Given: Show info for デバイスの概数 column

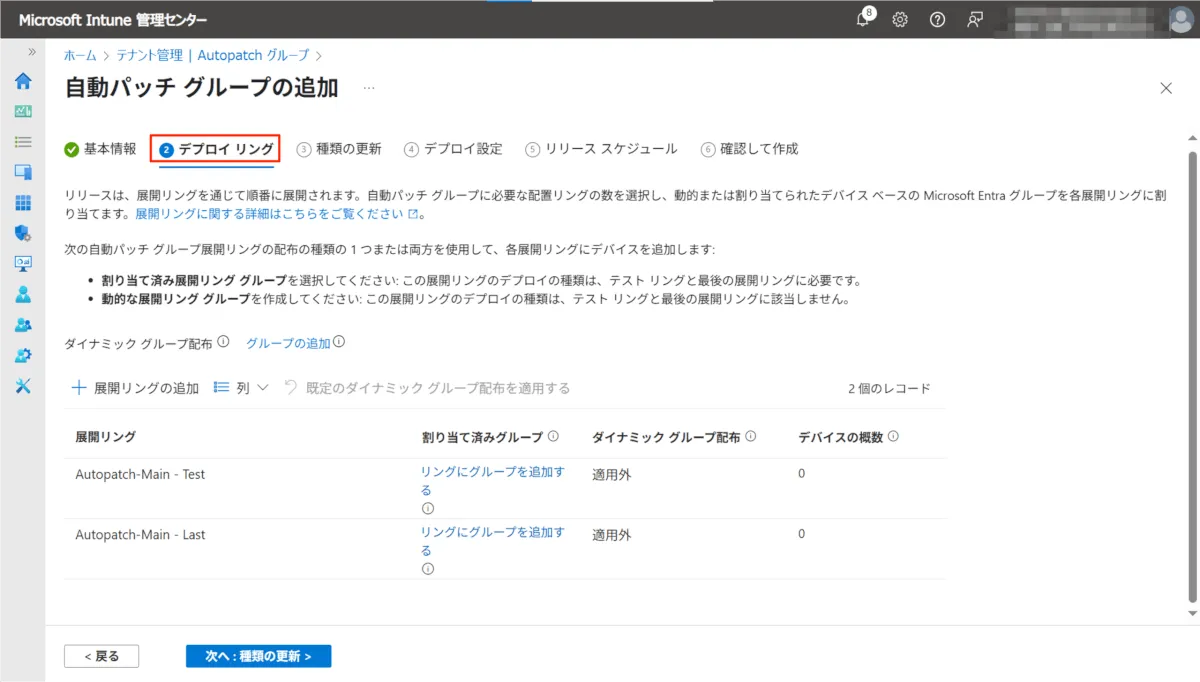Looking at the screenshot, I should [x=893, y=437].
